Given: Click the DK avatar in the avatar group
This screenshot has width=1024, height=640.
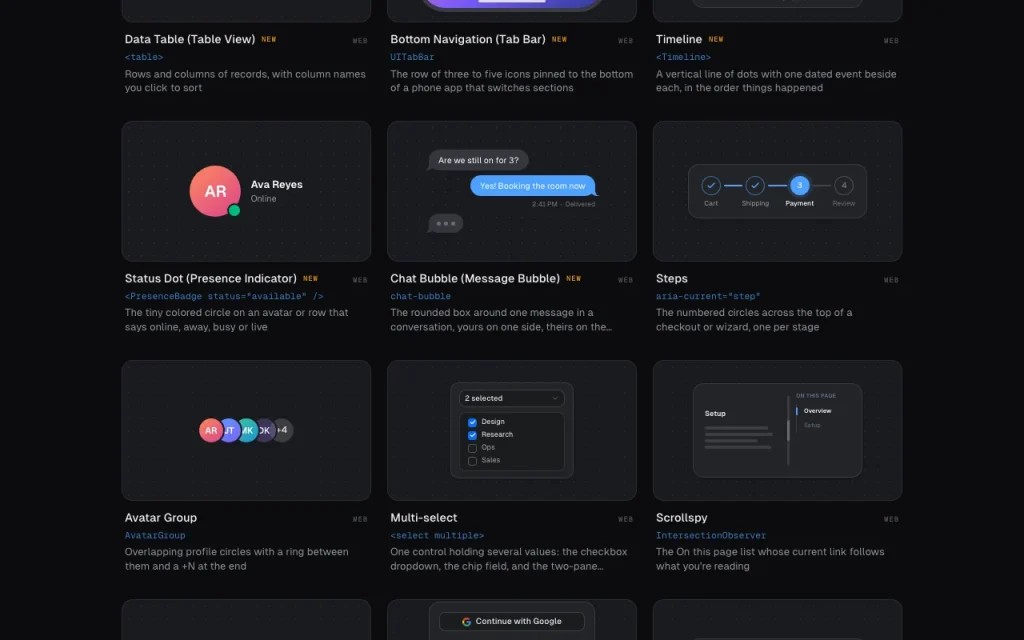Looking at the screenshot, I should 265,430.
